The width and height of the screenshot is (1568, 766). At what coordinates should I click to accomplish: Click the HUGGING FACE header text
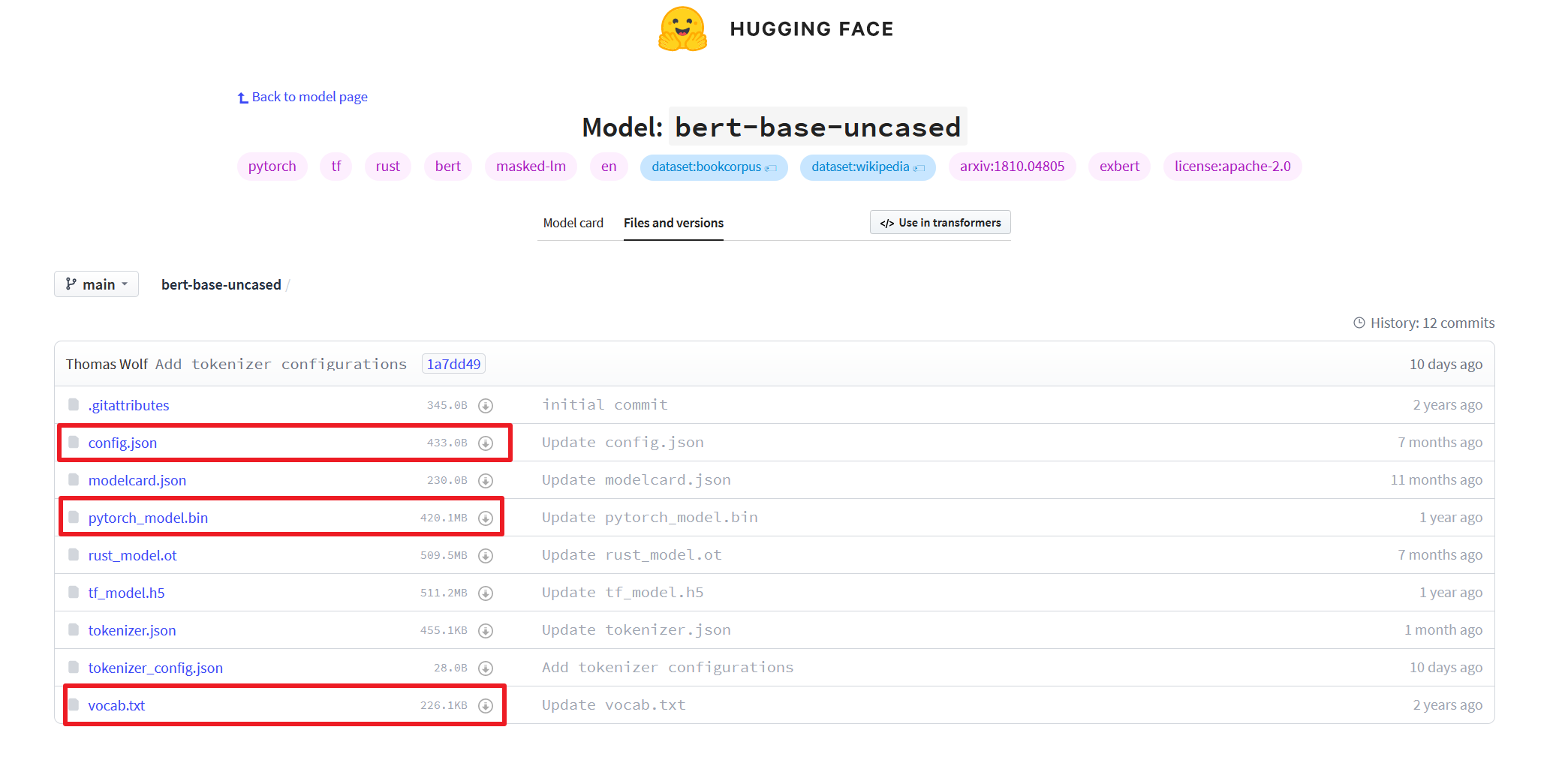(x=811, y=29)
